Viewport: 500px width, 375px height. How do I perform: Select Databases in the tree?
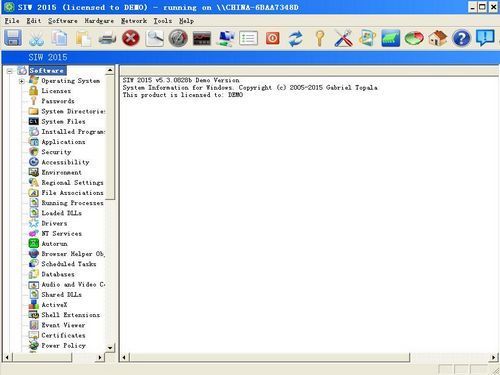click(58, 274)
